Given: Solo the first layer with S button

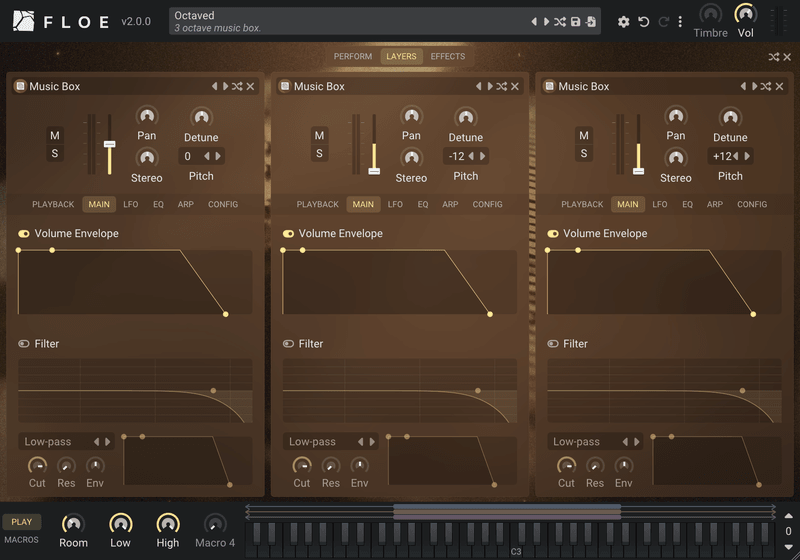Looking at the screenshot, I should tap(55, 153).
